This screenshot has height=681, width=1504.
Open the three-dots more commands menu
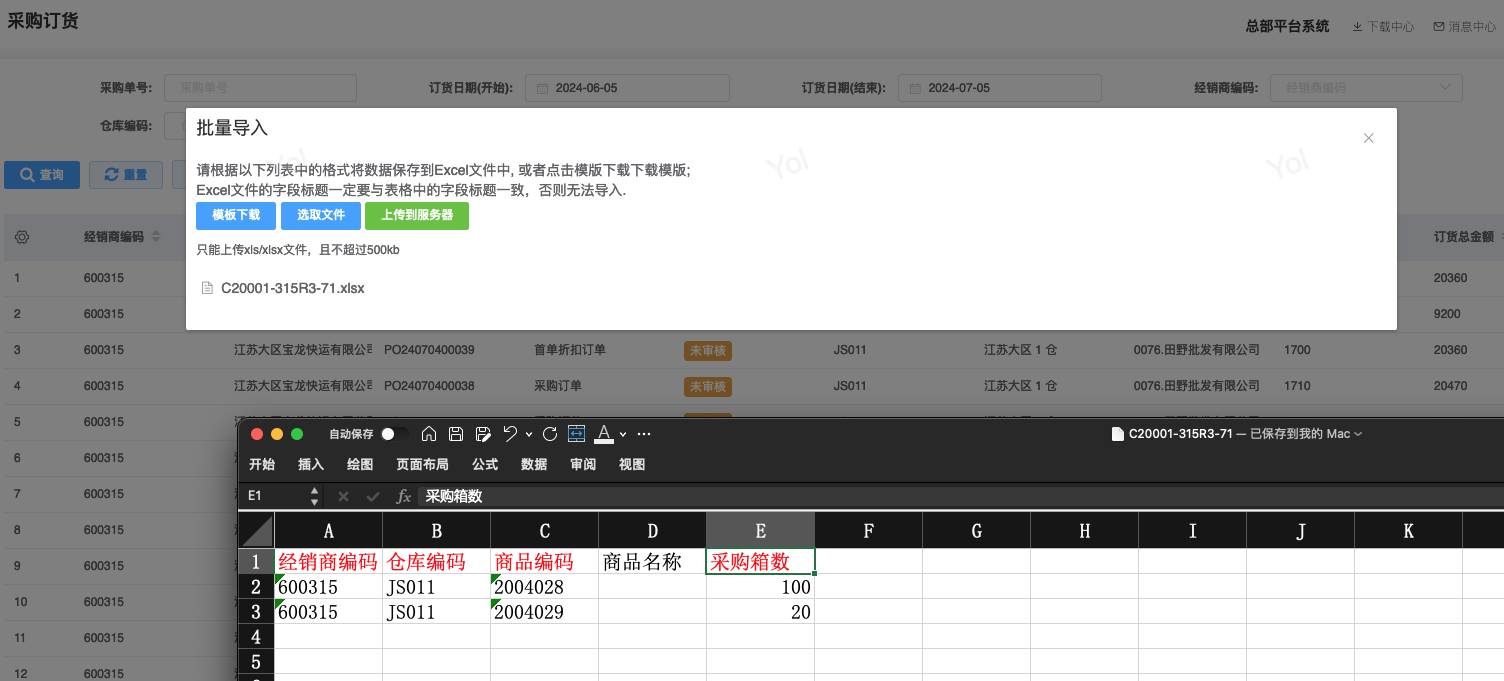point(644,434)
